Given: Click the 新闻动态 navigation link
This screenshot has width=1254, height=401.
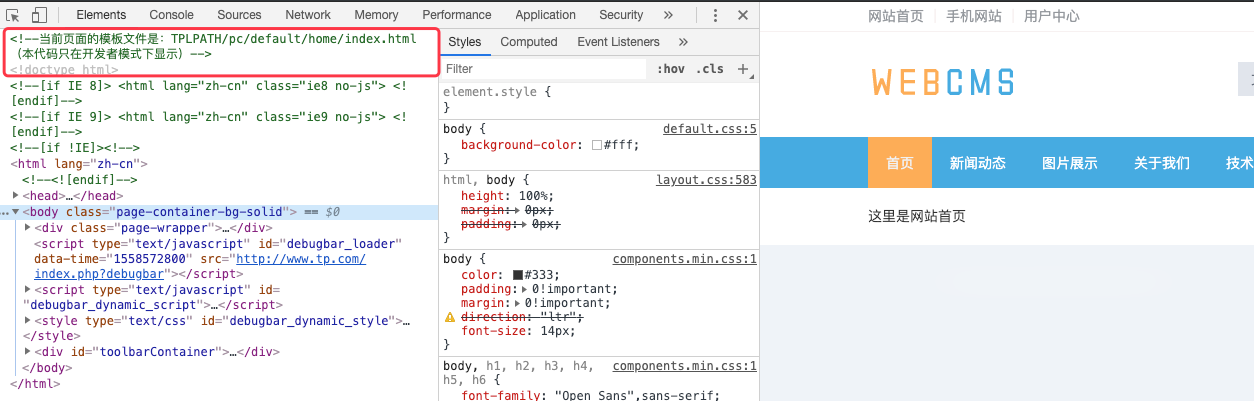Looking at the screenshot, I should point(977,163).
